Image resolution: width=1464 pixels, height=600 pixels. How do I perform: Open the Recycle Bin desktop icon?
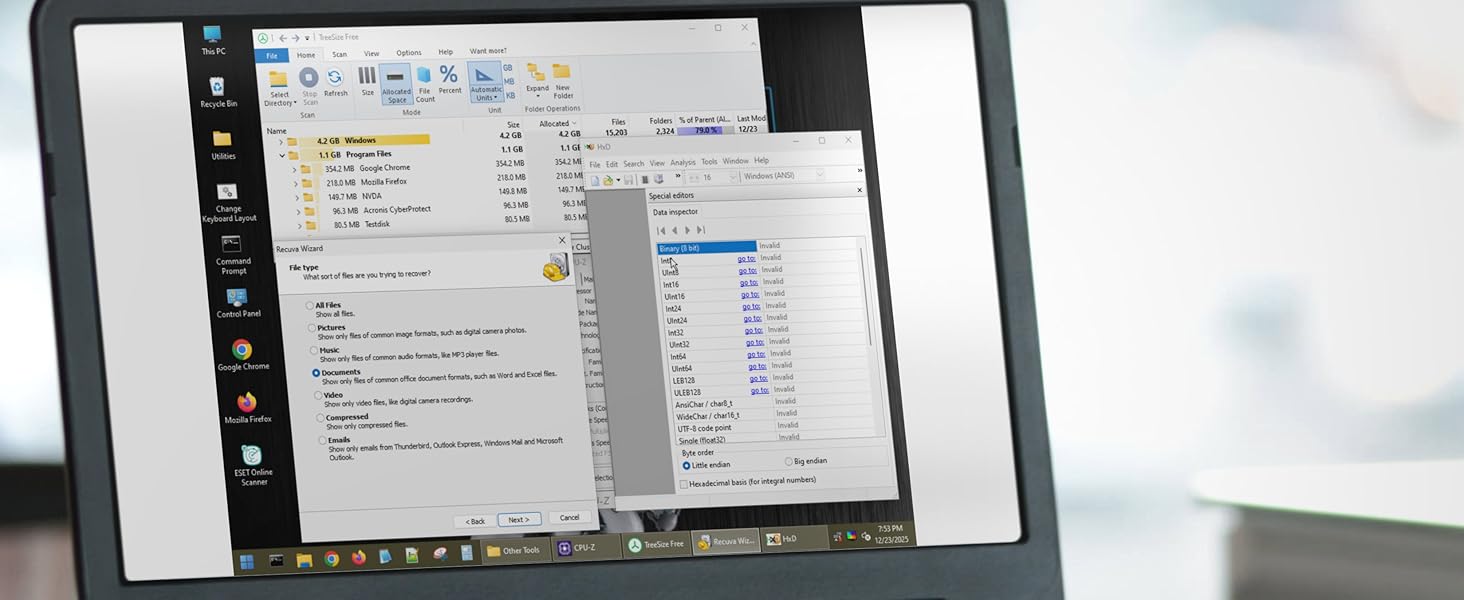(x=218, y=92)
